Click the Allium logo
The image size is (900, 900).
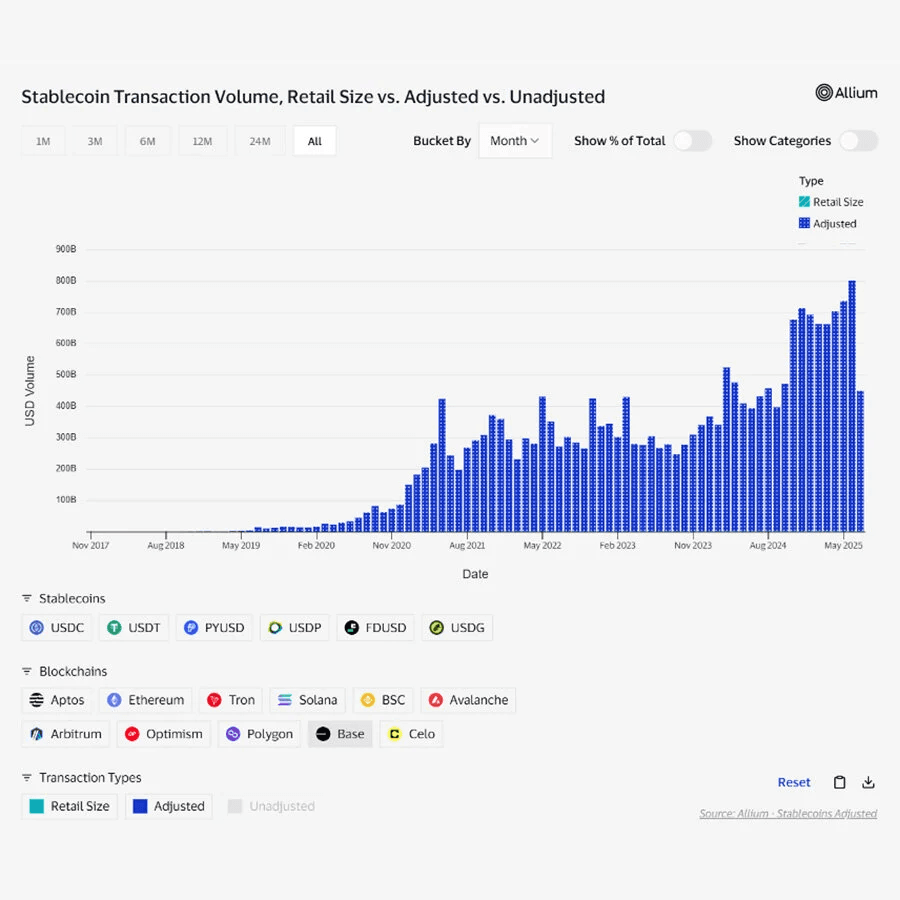point(847,92)
